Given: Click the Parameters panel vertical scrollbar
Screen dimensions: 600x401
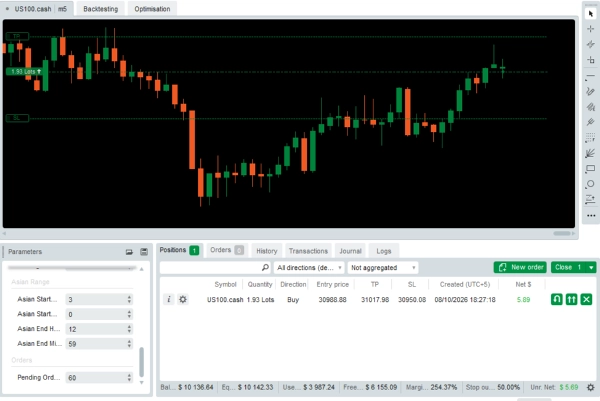Looking at the screenshot, I should 142,362.
